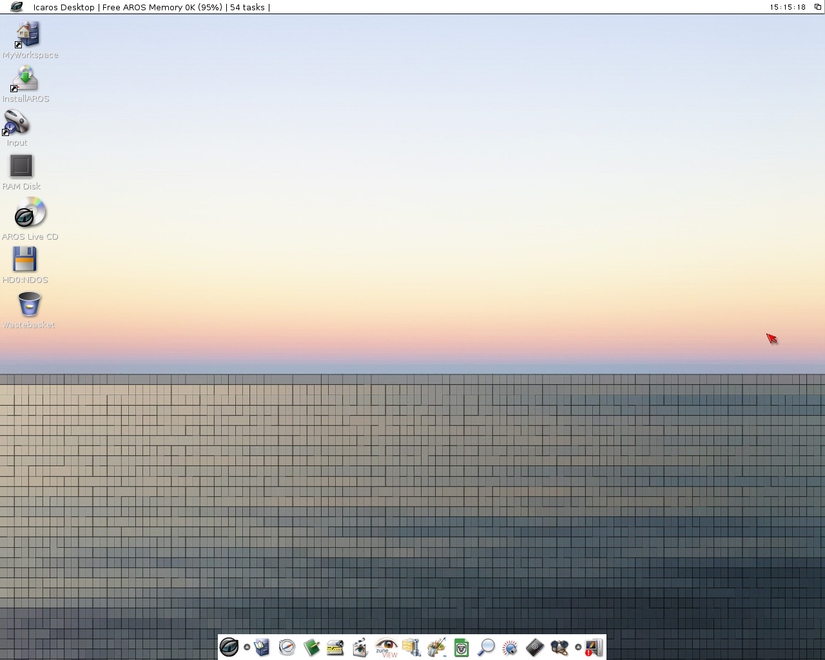
Task: Click the red exclamation icon at the dock end
Action: coord(592,647)
